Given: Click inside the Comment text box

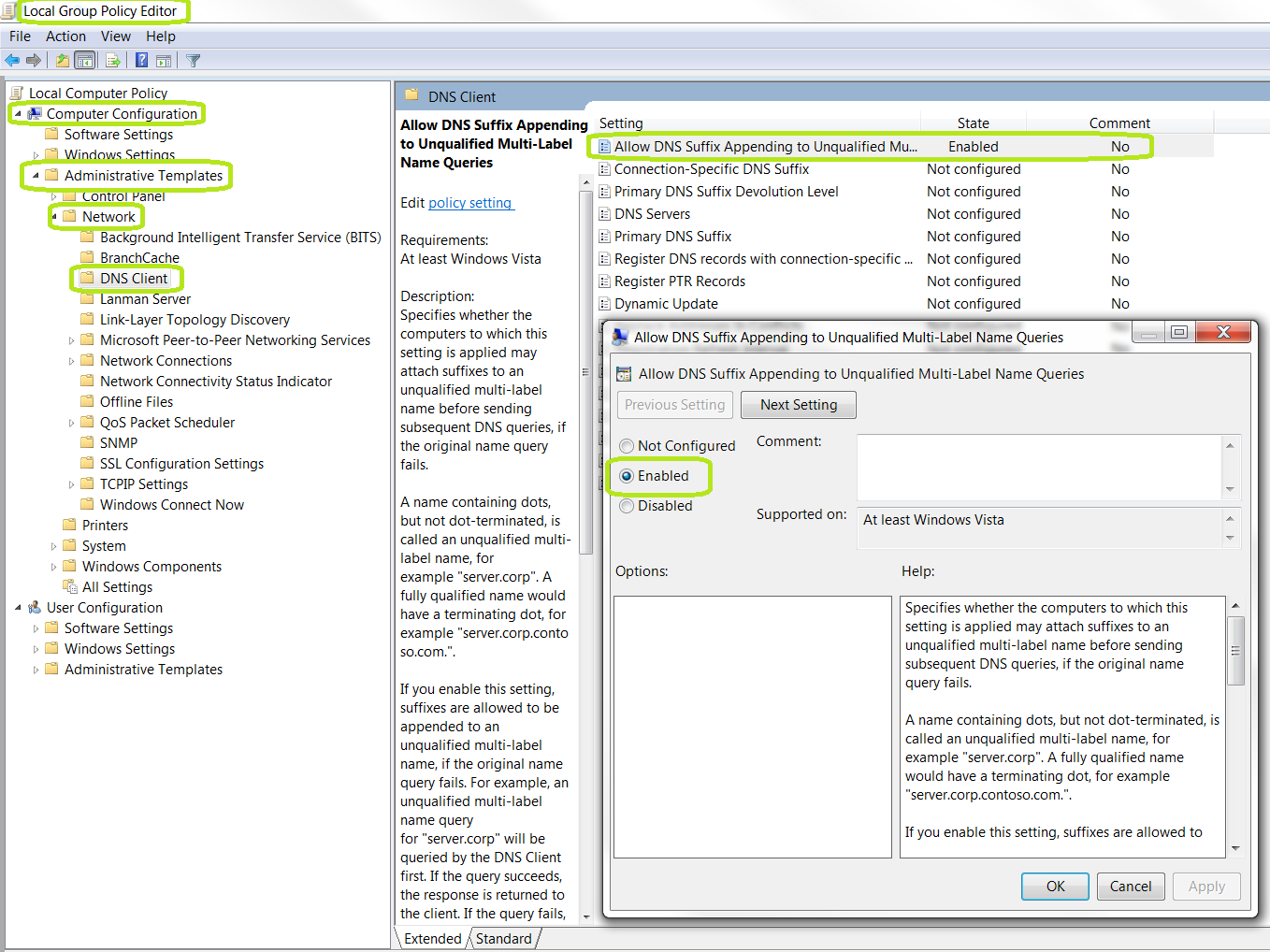Looking at the screenshot, I should 1039,467.
